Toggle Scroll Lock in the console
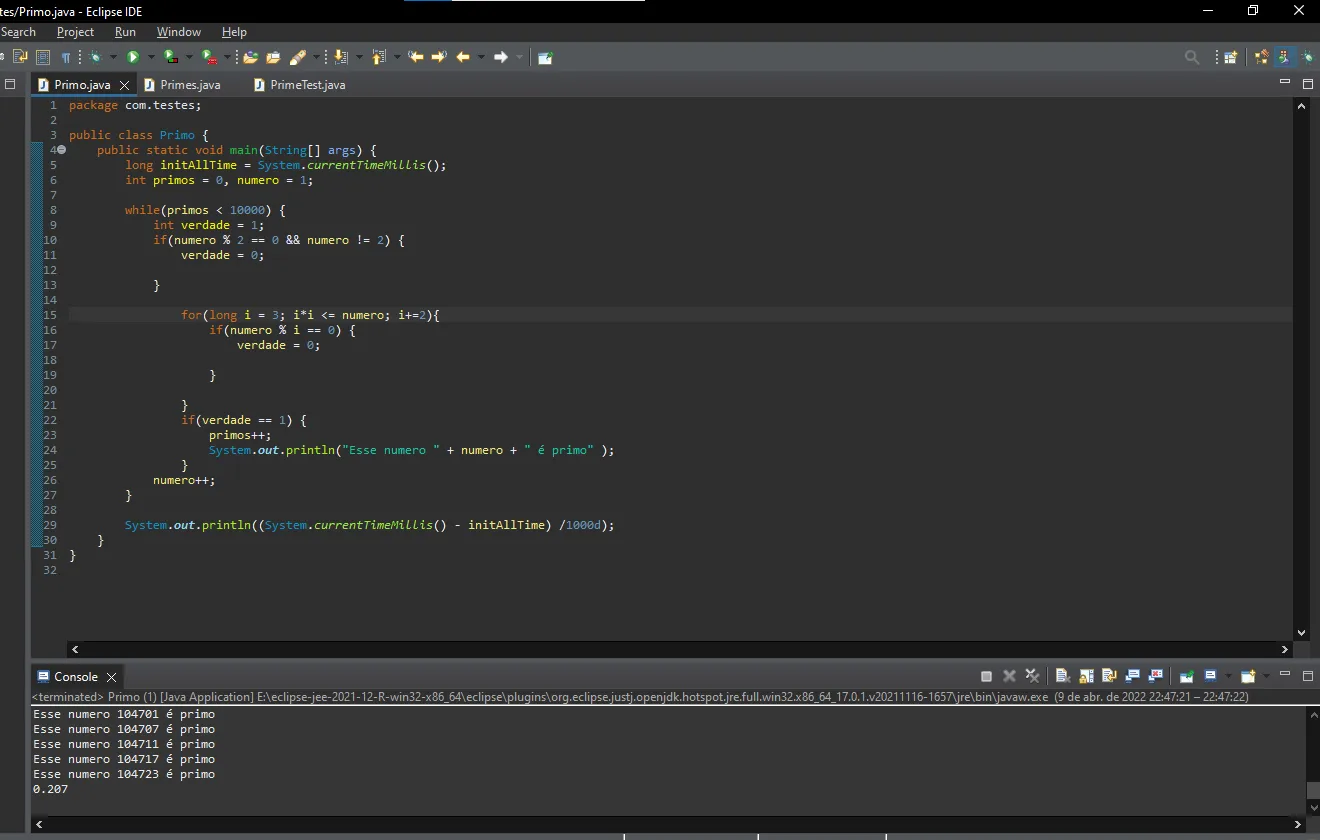 pos(1086,676)
